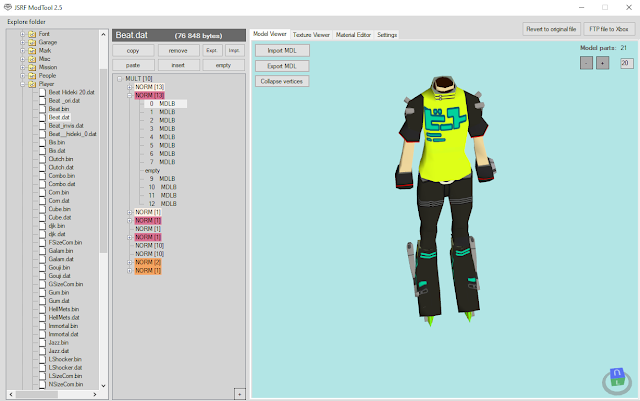The image size is (640, 401).
Task: Click the folder tree vertical scrollbar
Action: pos(103,159)
